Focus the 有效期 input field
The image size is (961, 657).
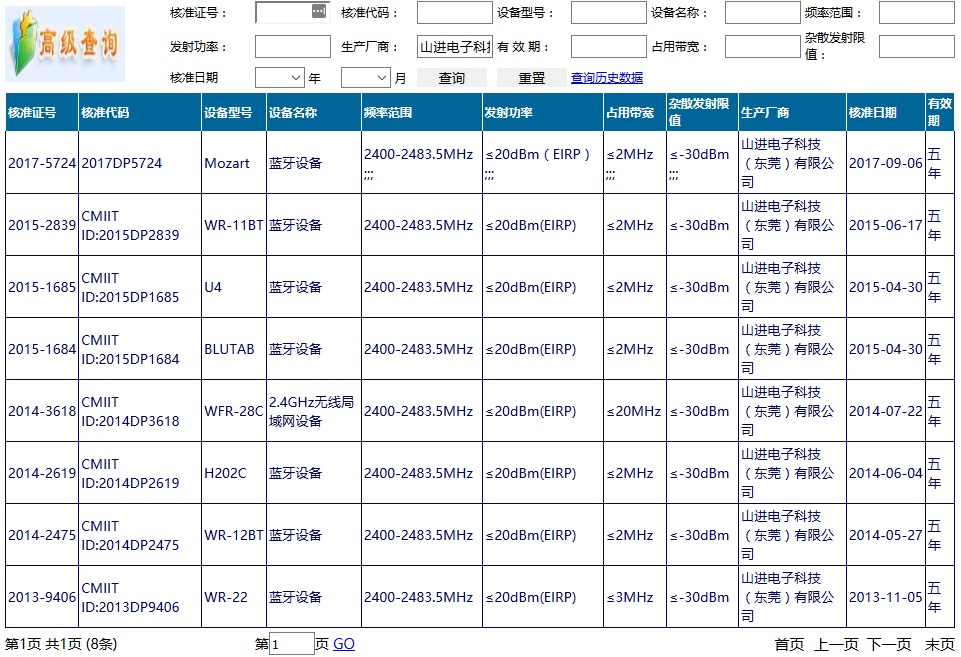pyautogui.click(x=609, y=47)
